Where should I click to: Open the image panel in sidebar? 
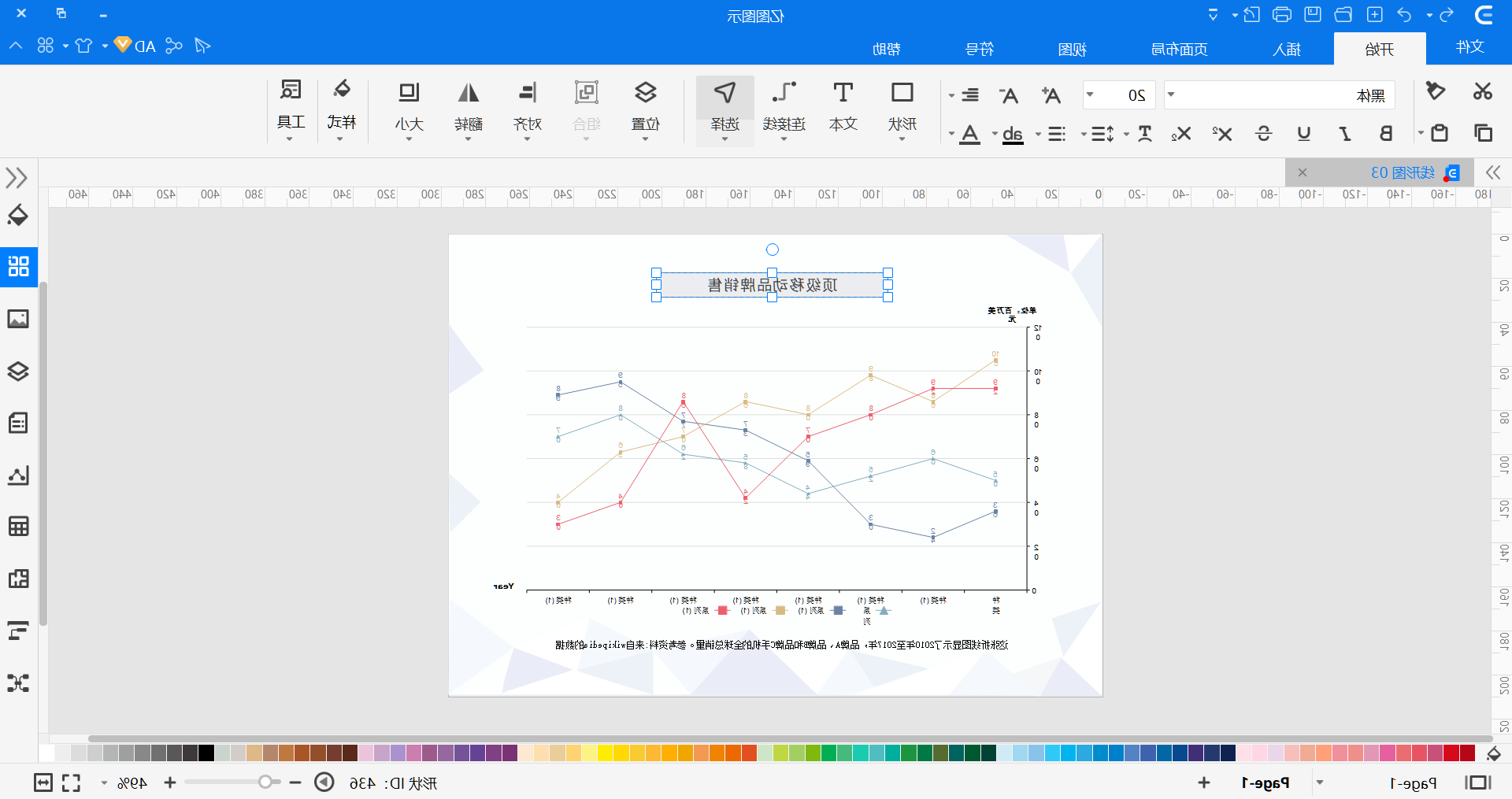pyautogui.click(x=18, y=319)
